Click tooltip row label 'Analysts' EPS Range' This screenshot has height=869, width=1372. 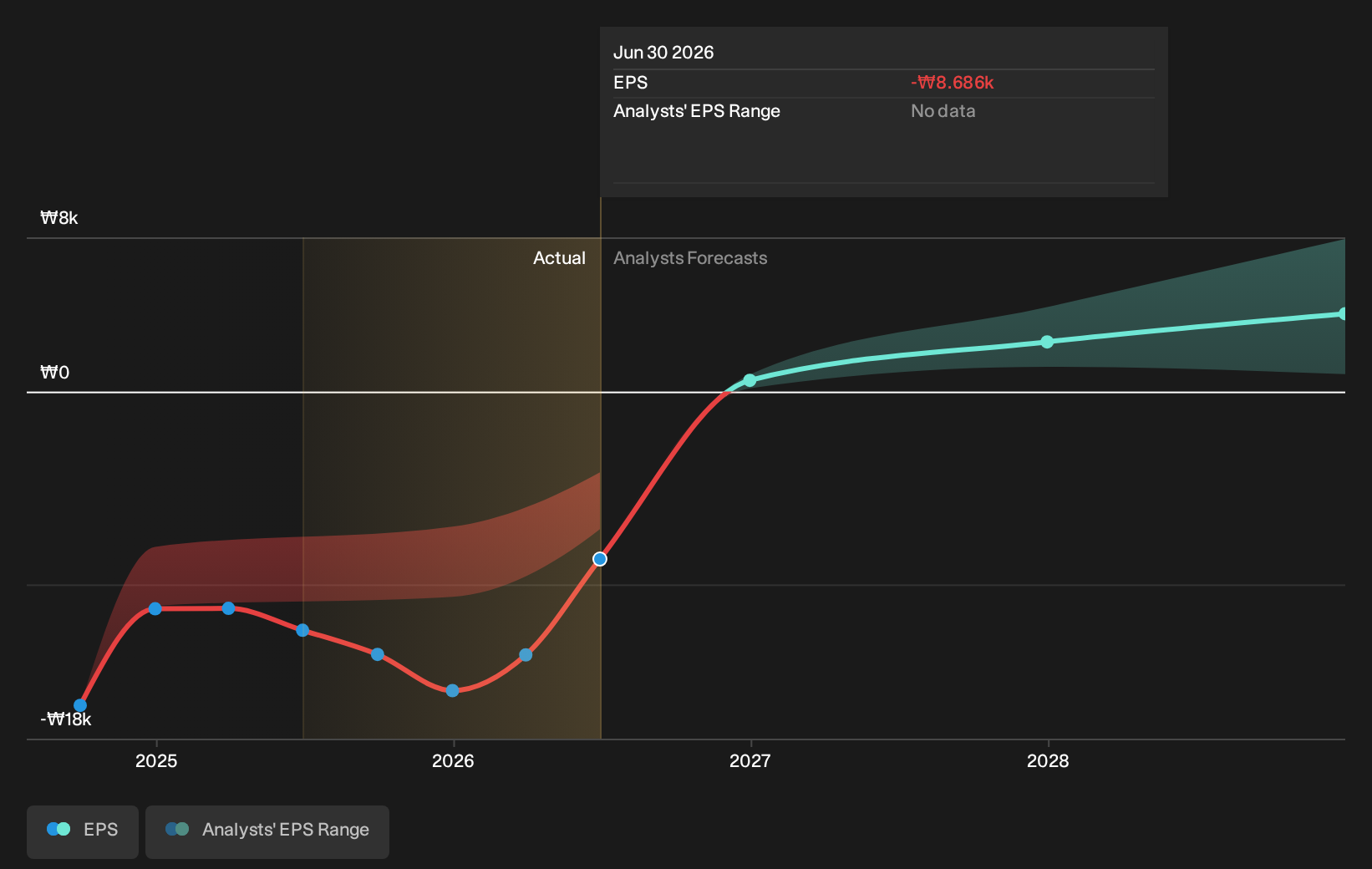[x=697, y=111]
